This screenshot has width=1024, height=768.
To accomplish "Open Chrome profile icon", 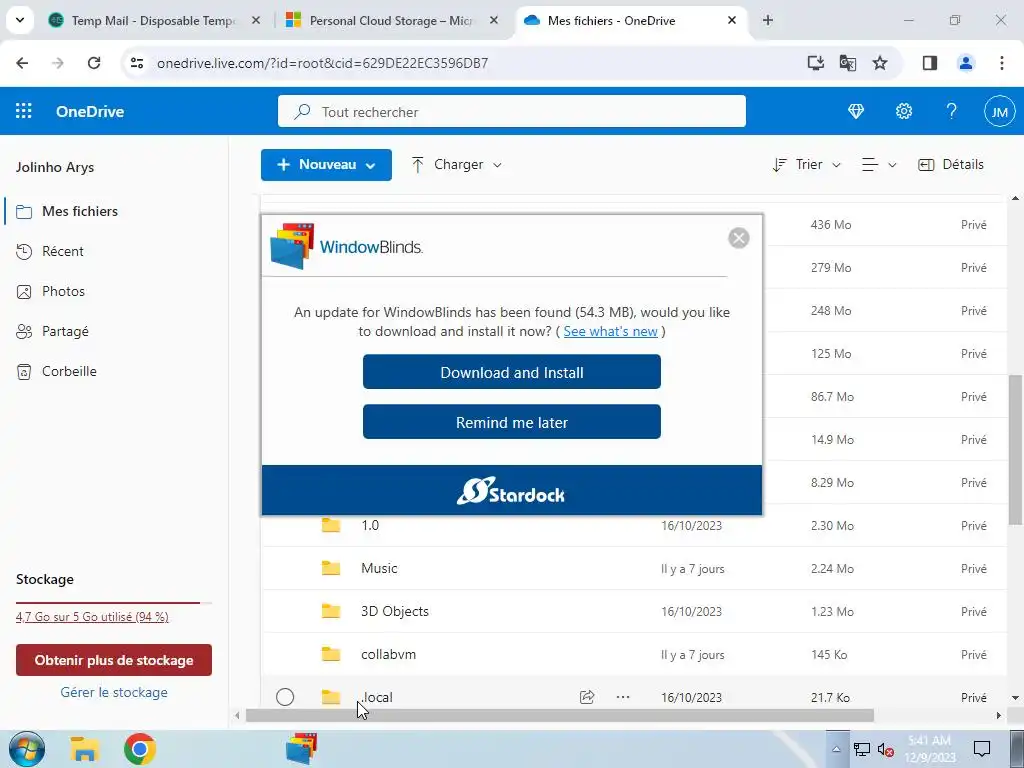I will 966,63.
